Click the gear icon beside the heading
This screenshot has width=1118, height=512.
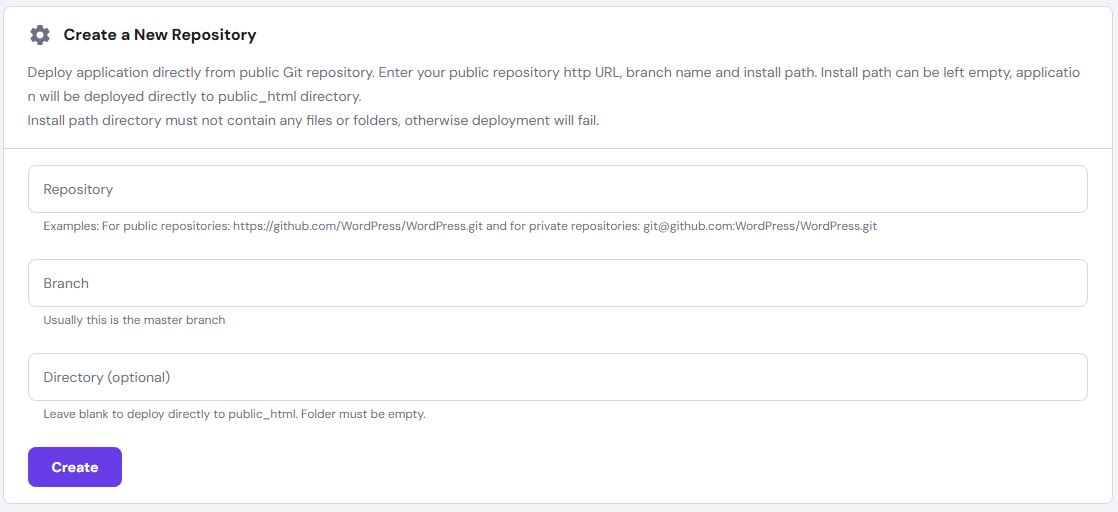(x=40, y=35)
